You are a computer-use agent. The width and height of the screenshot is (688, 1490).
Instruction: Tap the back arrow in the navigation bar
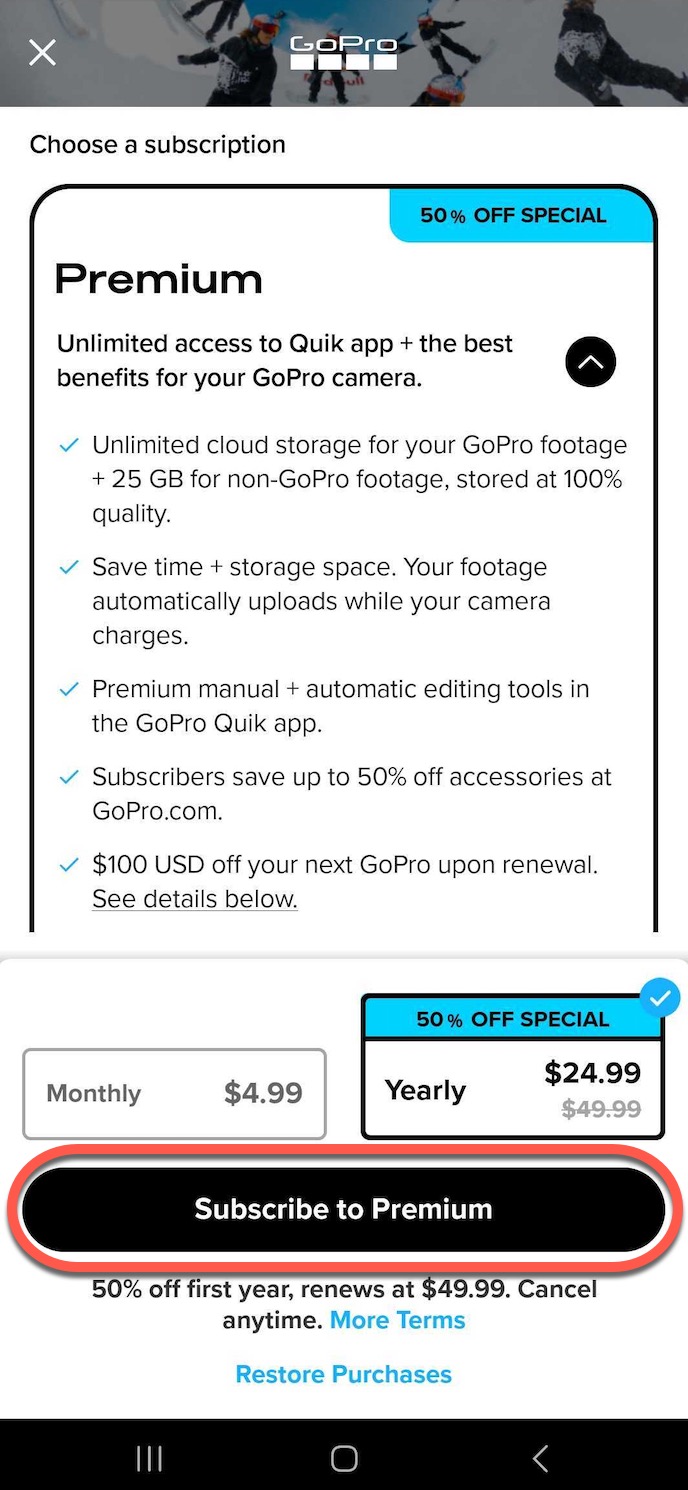[539, 1458]
